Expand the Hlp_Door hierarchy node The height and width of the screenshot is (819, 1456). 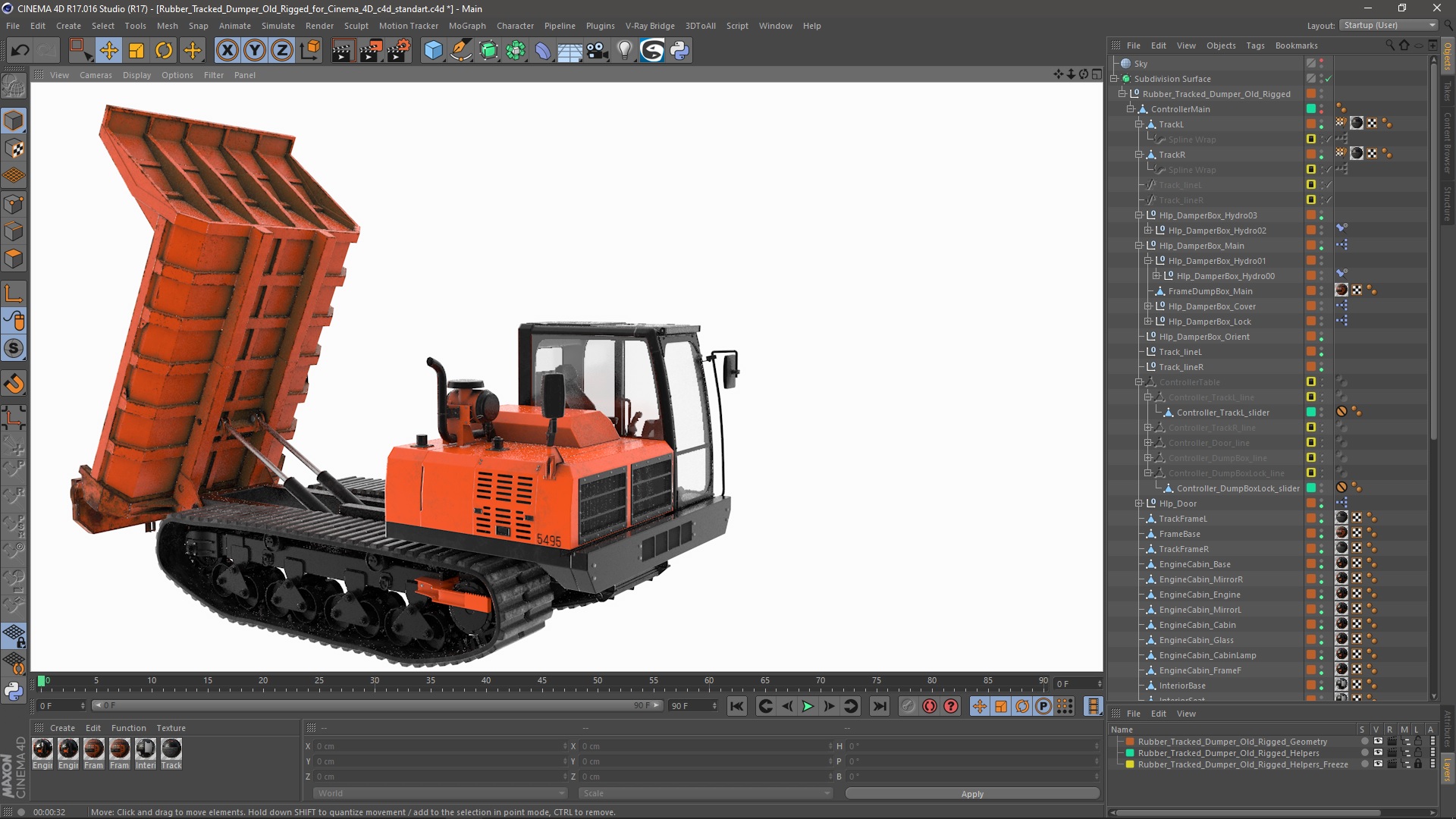pos(1138,504)
